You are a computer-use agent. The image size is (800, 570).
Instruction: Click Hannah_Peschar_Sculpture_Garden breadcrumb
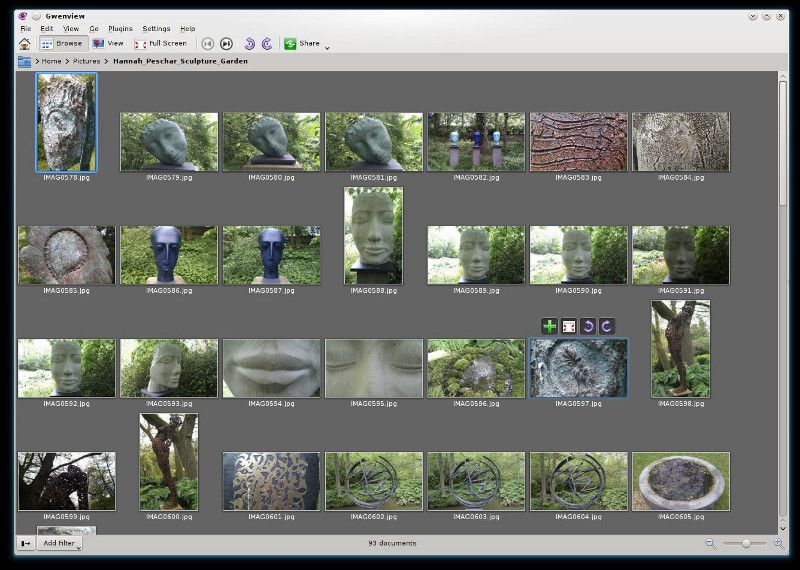tap(180, 61)
